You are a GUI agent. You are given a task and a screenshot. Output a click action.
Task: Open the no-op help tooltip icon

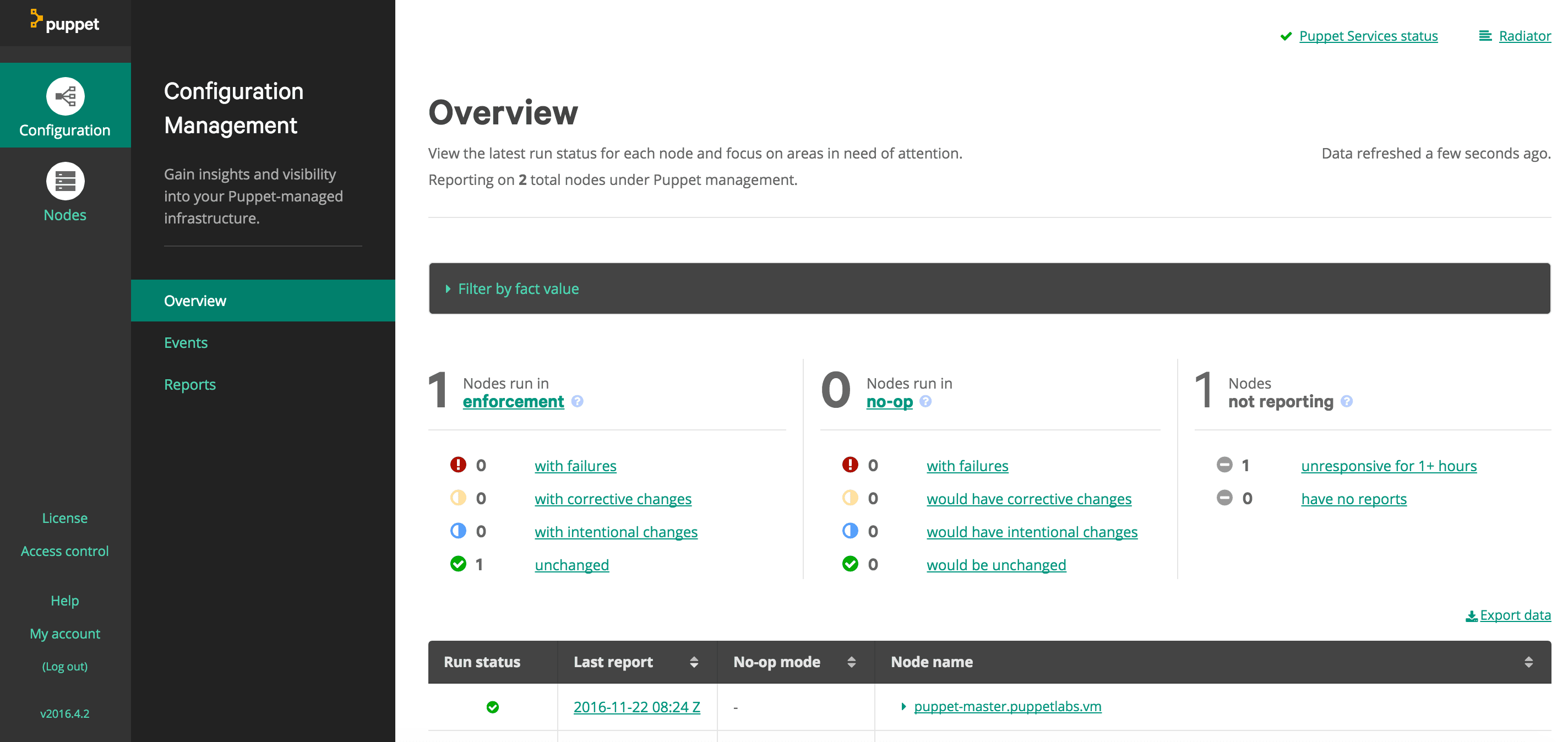tap(926, 401)
